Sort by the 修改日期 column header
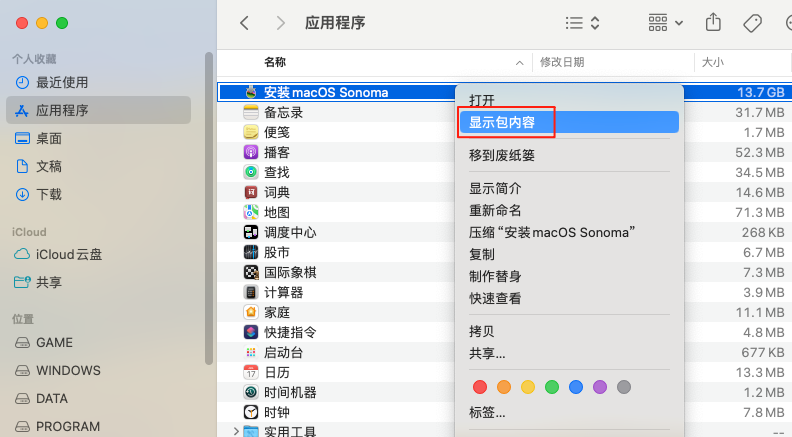This screenshot has height=437, width=792. tap(563, 62)
